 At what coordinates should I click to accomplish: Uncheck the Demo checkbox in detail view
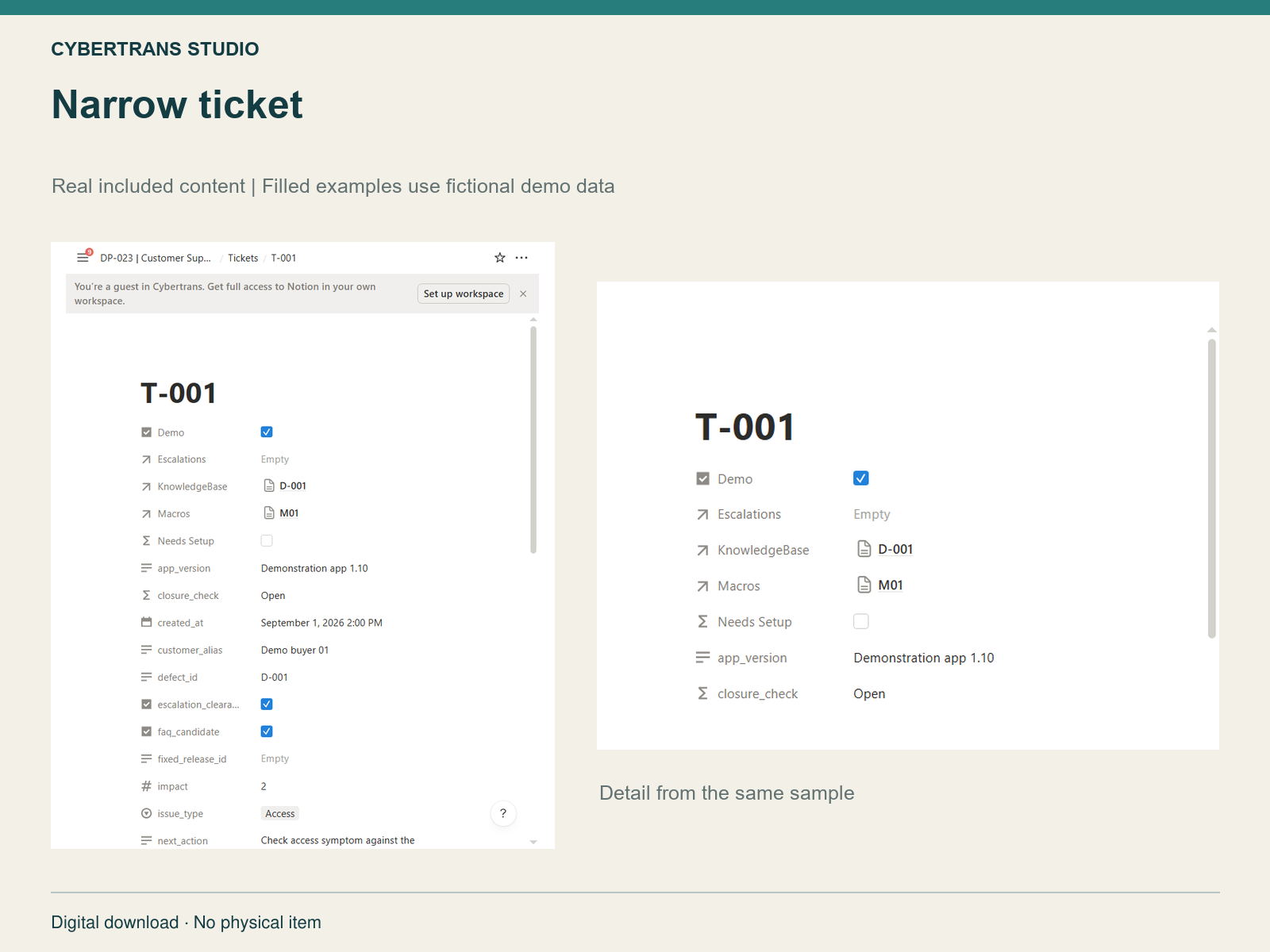[861, 478]
